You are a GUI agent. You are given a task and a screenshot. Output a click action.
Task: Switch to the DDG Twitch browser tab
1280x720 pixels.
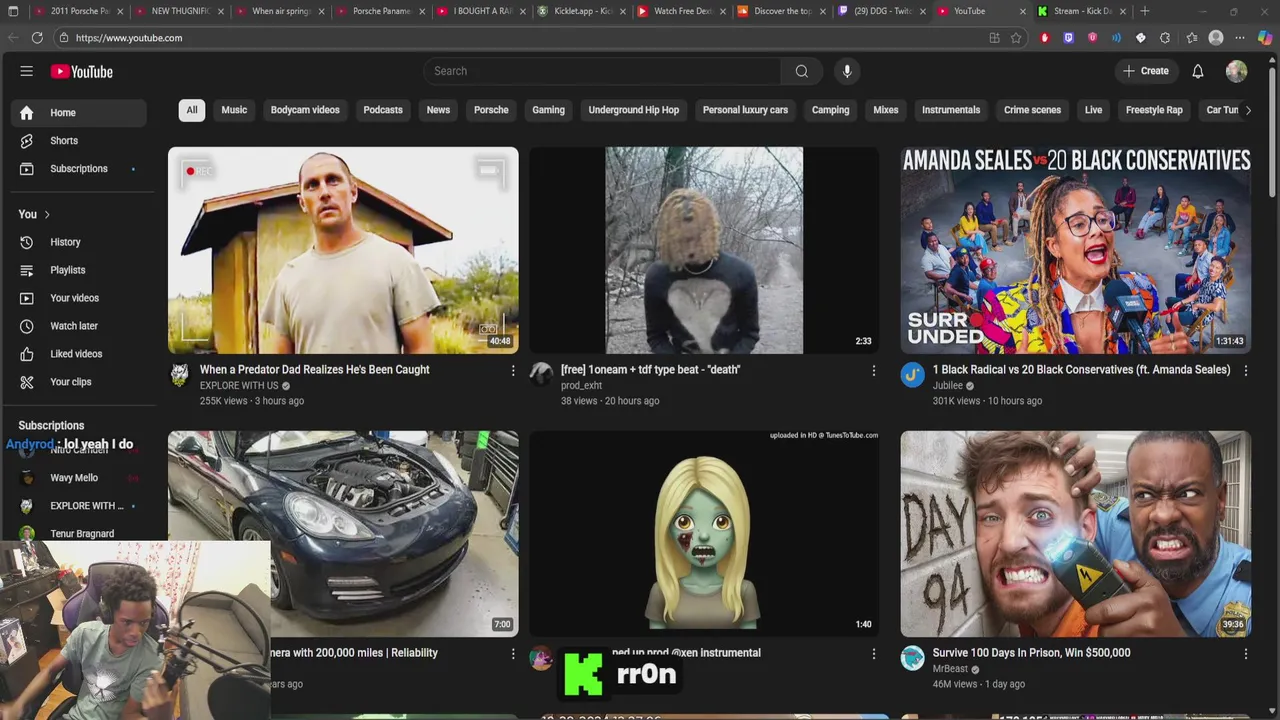tap(883, 11)
